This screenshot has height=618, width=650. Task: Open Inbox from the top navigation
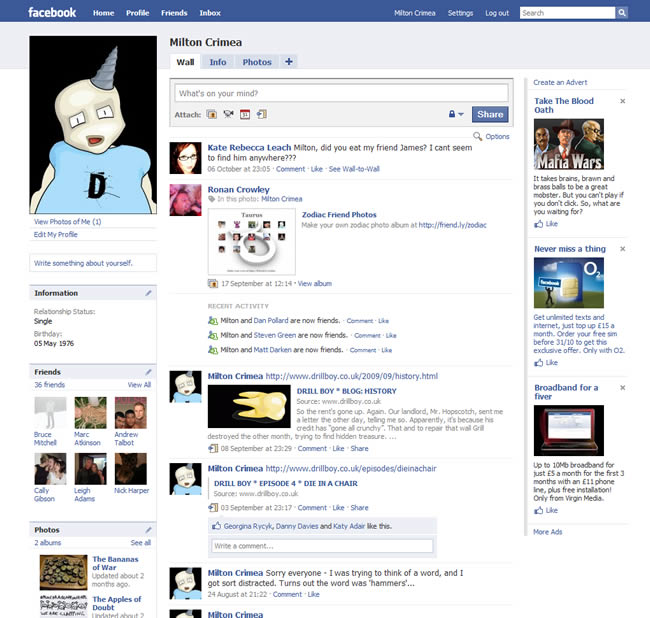click(210, 13)
